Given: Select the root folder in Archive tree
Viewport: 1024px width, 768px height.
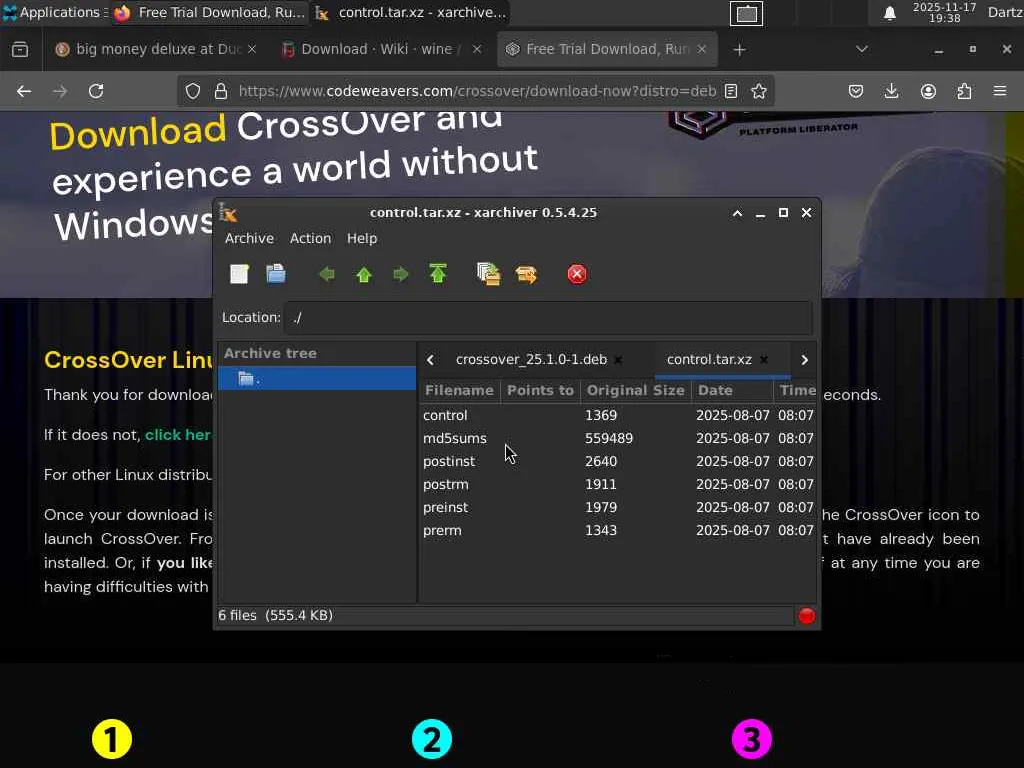Looking at the screenshot, I should tap(317, 379).
